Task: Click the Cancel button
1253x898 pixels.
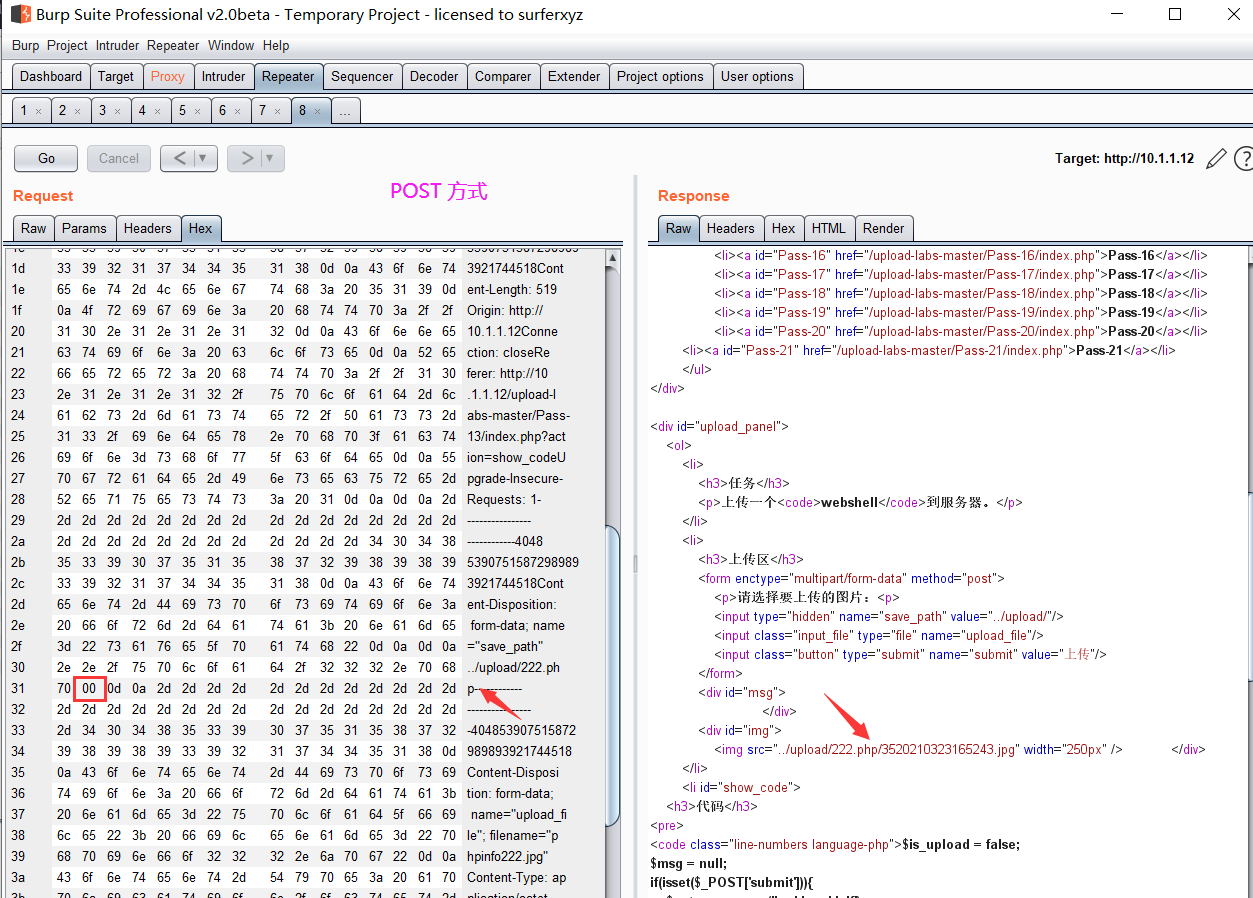Action: tap(119, 158)
